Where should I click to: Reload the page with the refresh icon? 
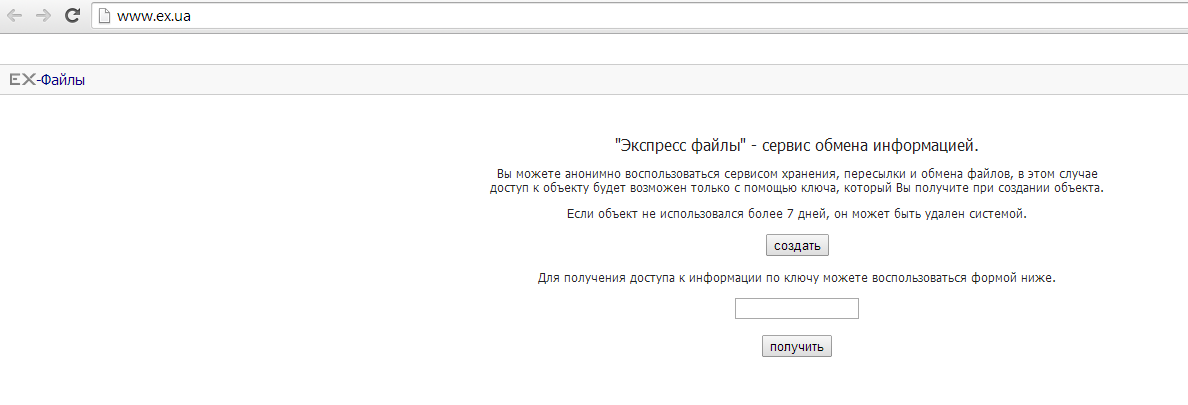[x=72, y=15]
